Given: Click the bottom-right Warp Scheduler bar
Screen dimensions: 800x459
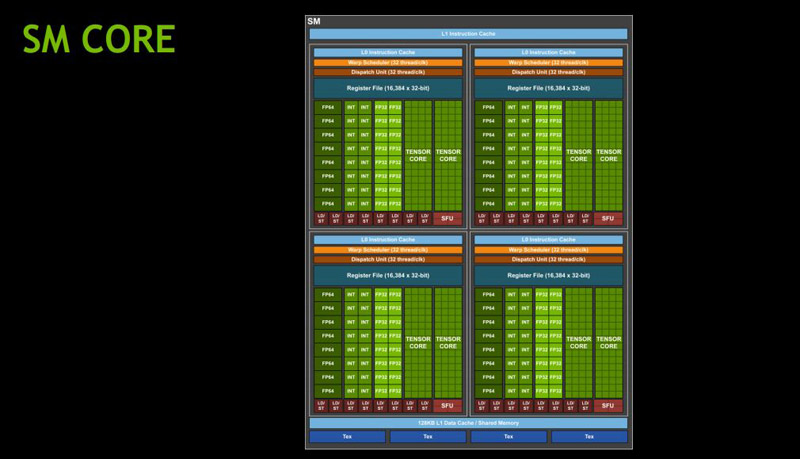Looking at the screenshot, I should (x=549, y=250).
